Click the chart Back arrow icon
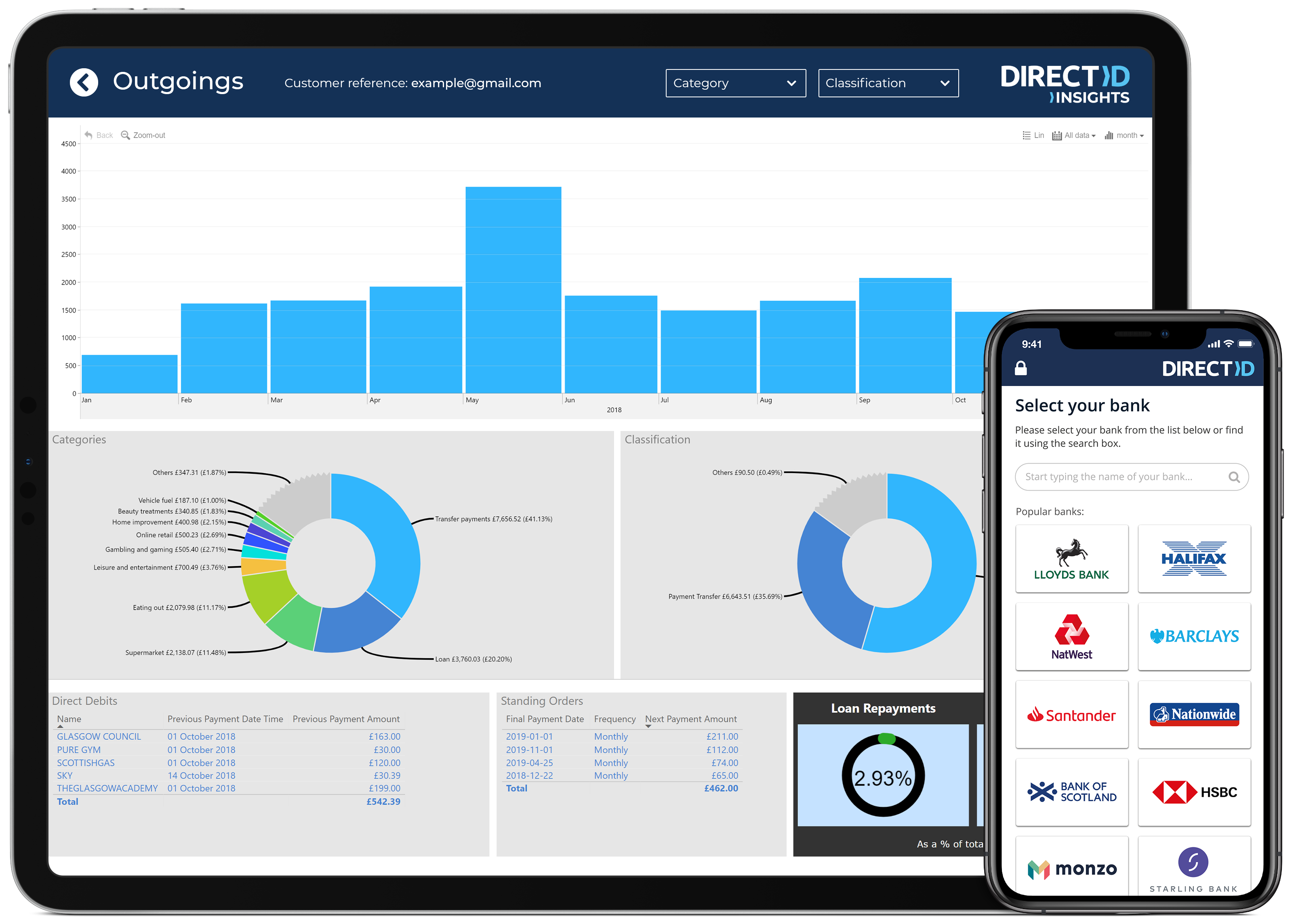The height and width of the screenshot is (924, 1292). click(x=88, y=135)
